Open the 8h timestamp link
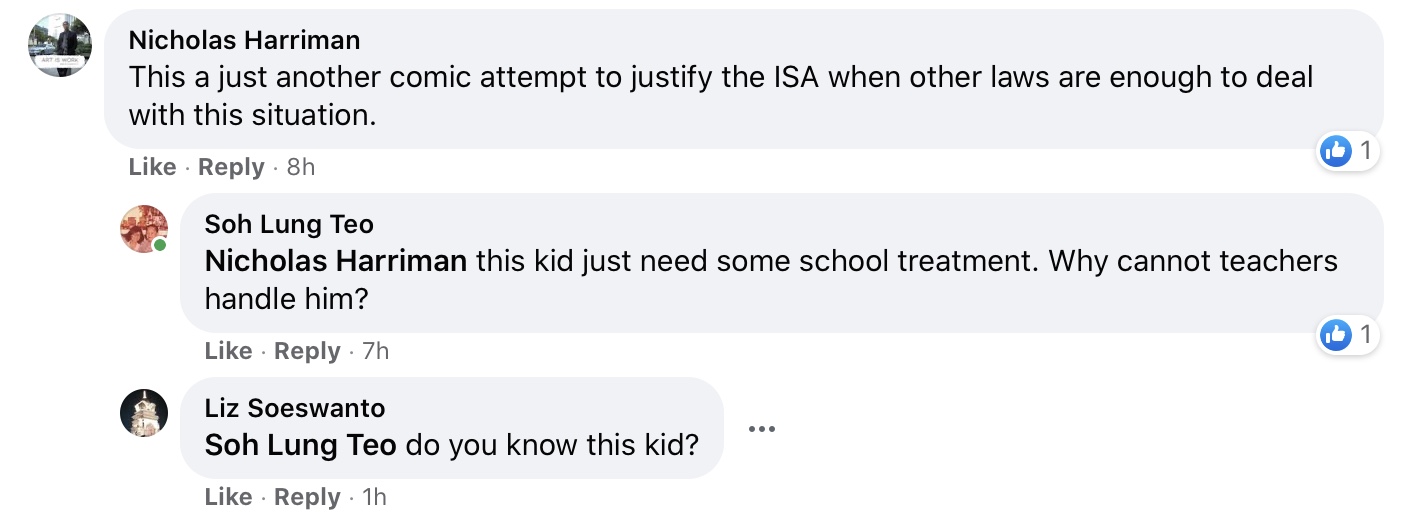The height and width of the screenshot is (517, 1408). 300,167
